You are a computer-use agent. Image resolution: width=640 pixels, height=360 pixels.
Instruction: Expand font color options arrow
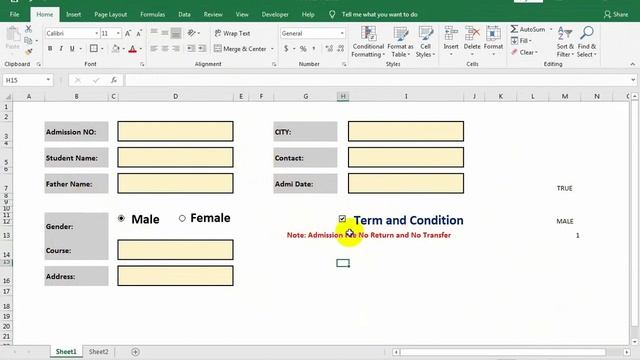[140, 49]
